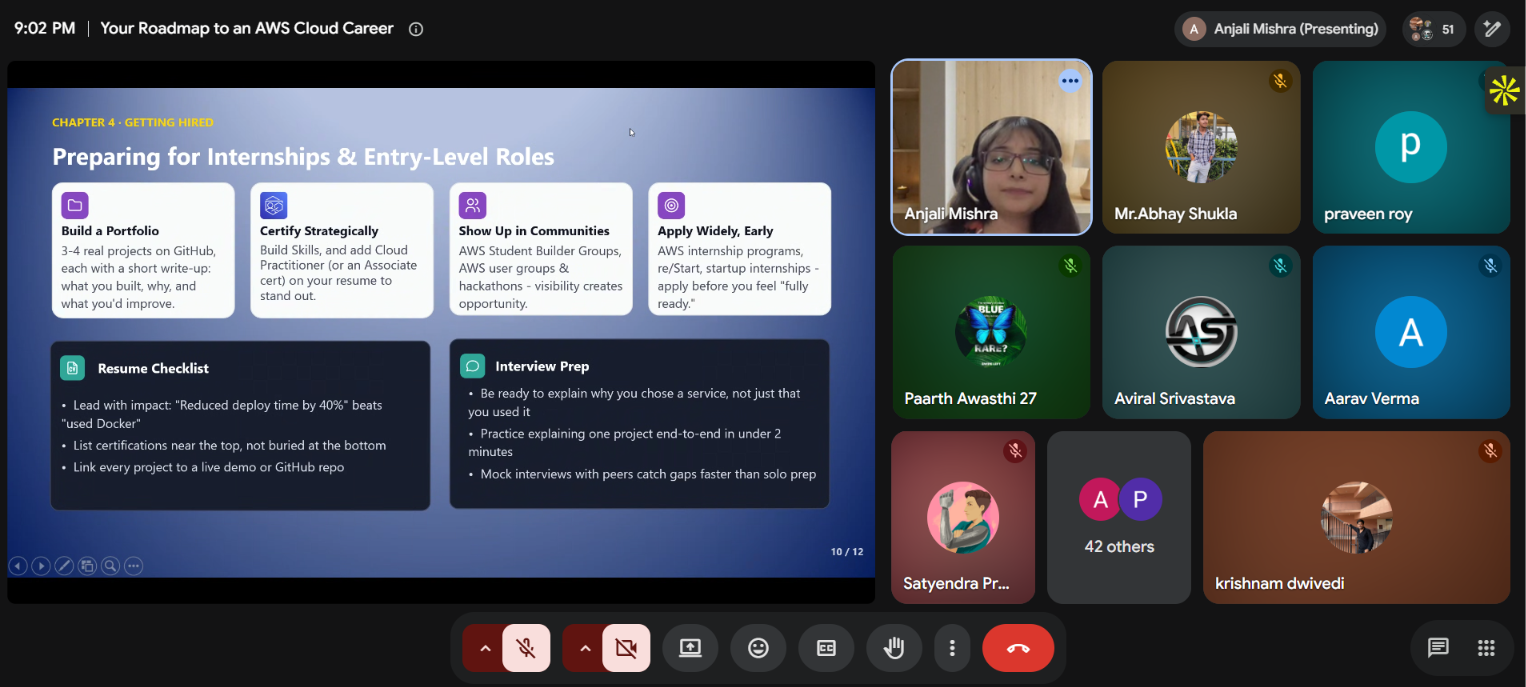Screen dimensions: 1526x687
Task: Show the 42 others participants tile
Action: pos(1119,517)
